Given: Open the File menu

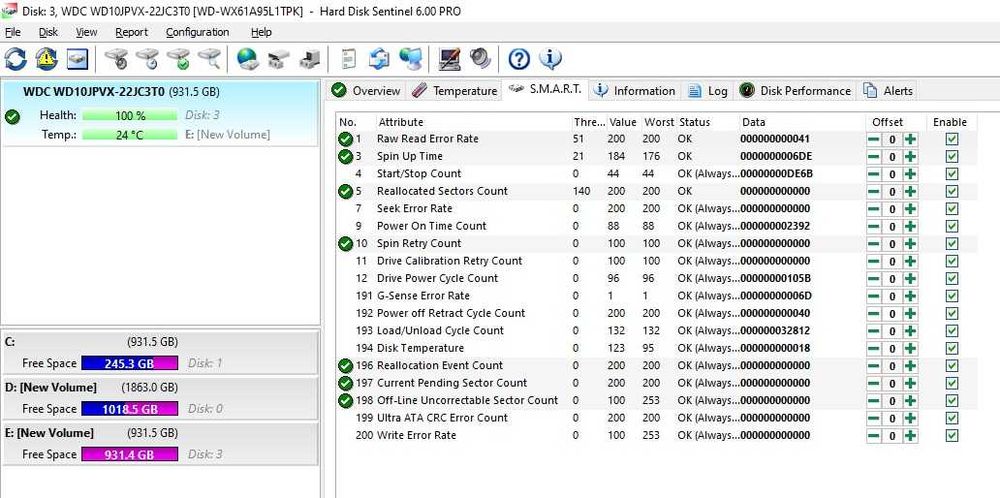Looking at the screenshot, I should click(x=13, y=33).
